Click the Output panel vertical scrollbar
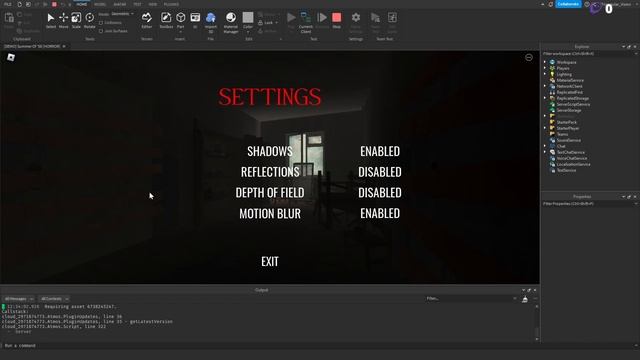Image resolution: width=640 pixels, height=360 pixels. coord(537,323)
